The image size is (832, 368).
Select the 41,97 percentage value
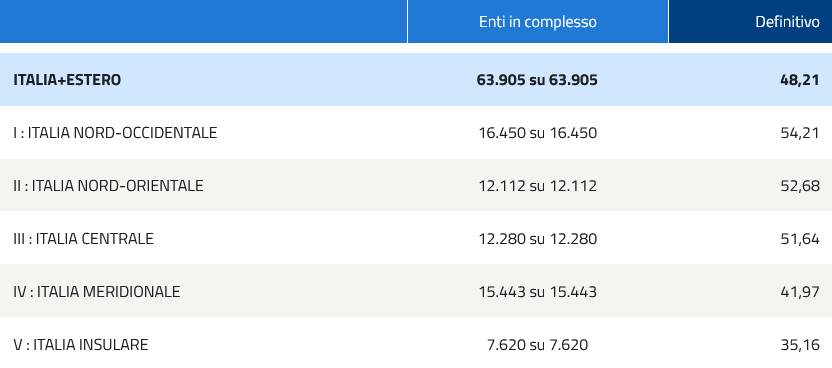(x=800, y=292)
